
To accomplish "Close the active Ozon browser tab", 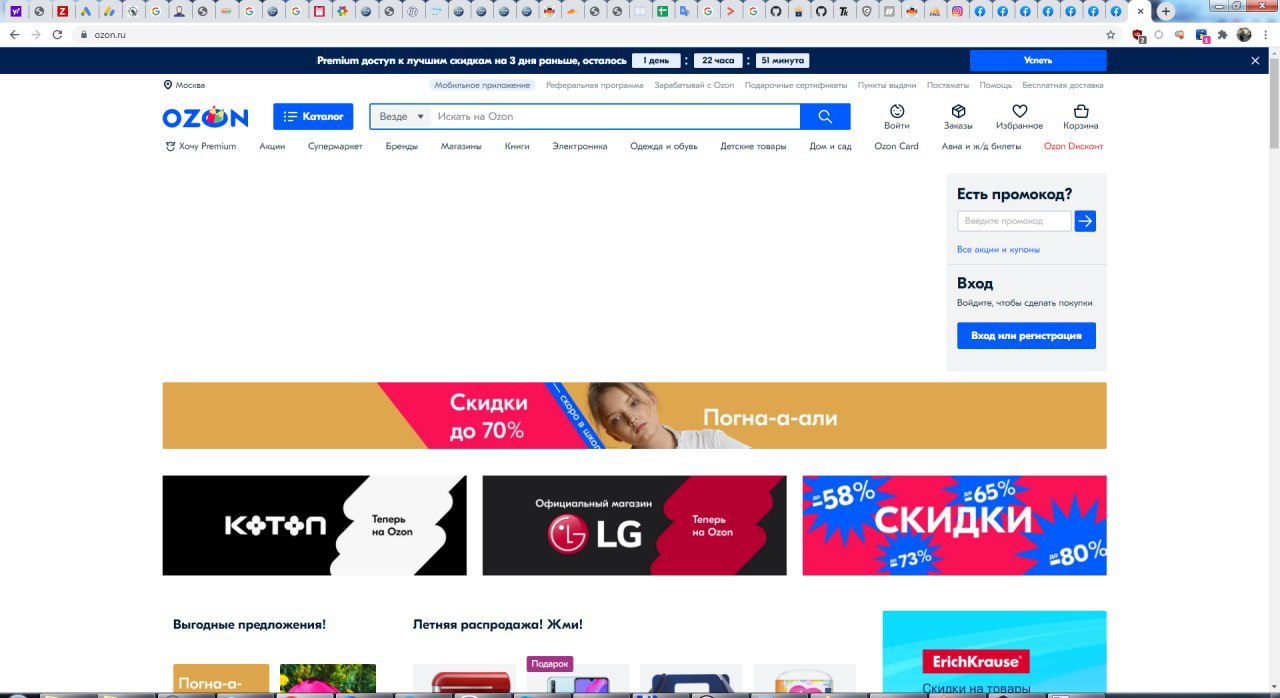I will (1140, 12).
